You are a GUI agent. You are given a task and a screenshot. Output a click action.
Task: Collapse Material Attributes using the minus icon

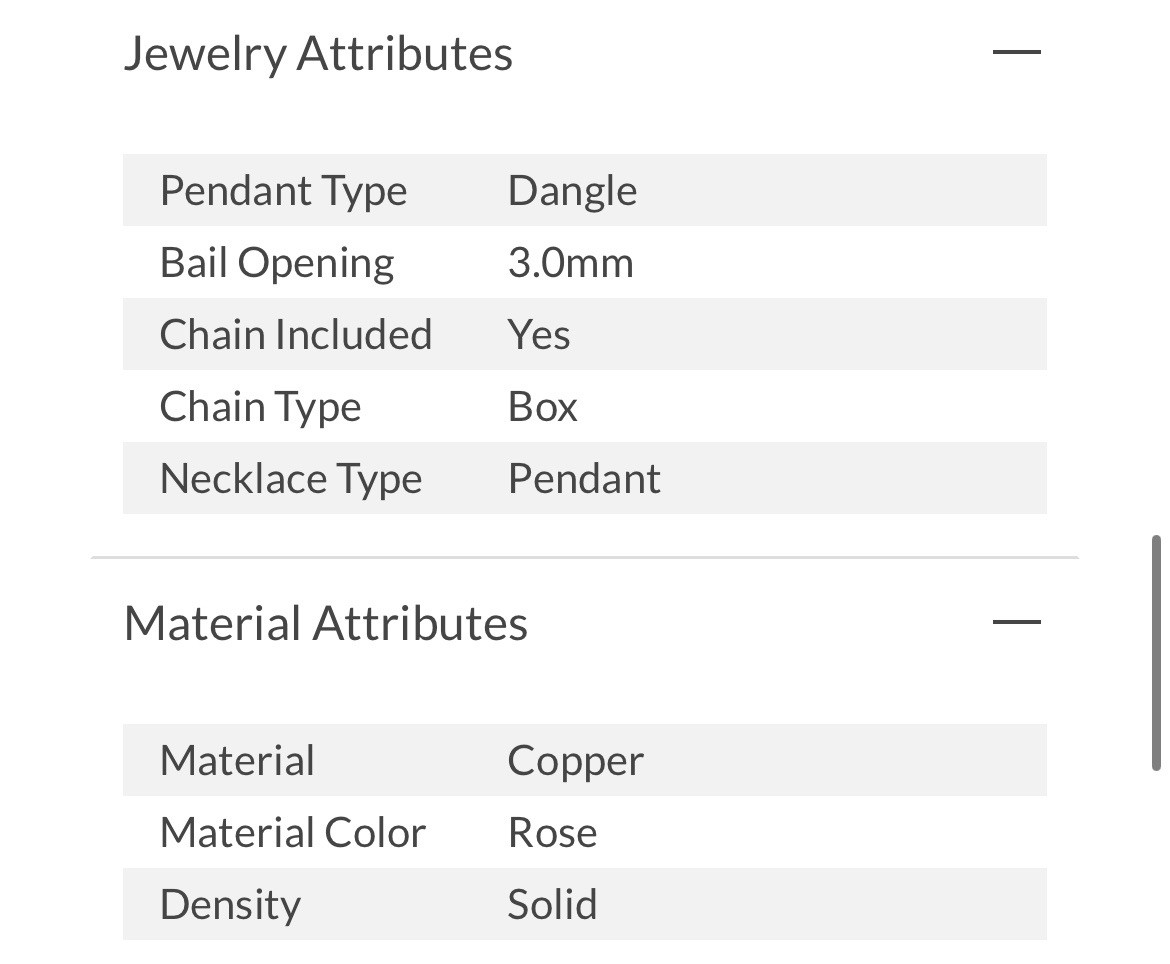[x=1016, y=622]
